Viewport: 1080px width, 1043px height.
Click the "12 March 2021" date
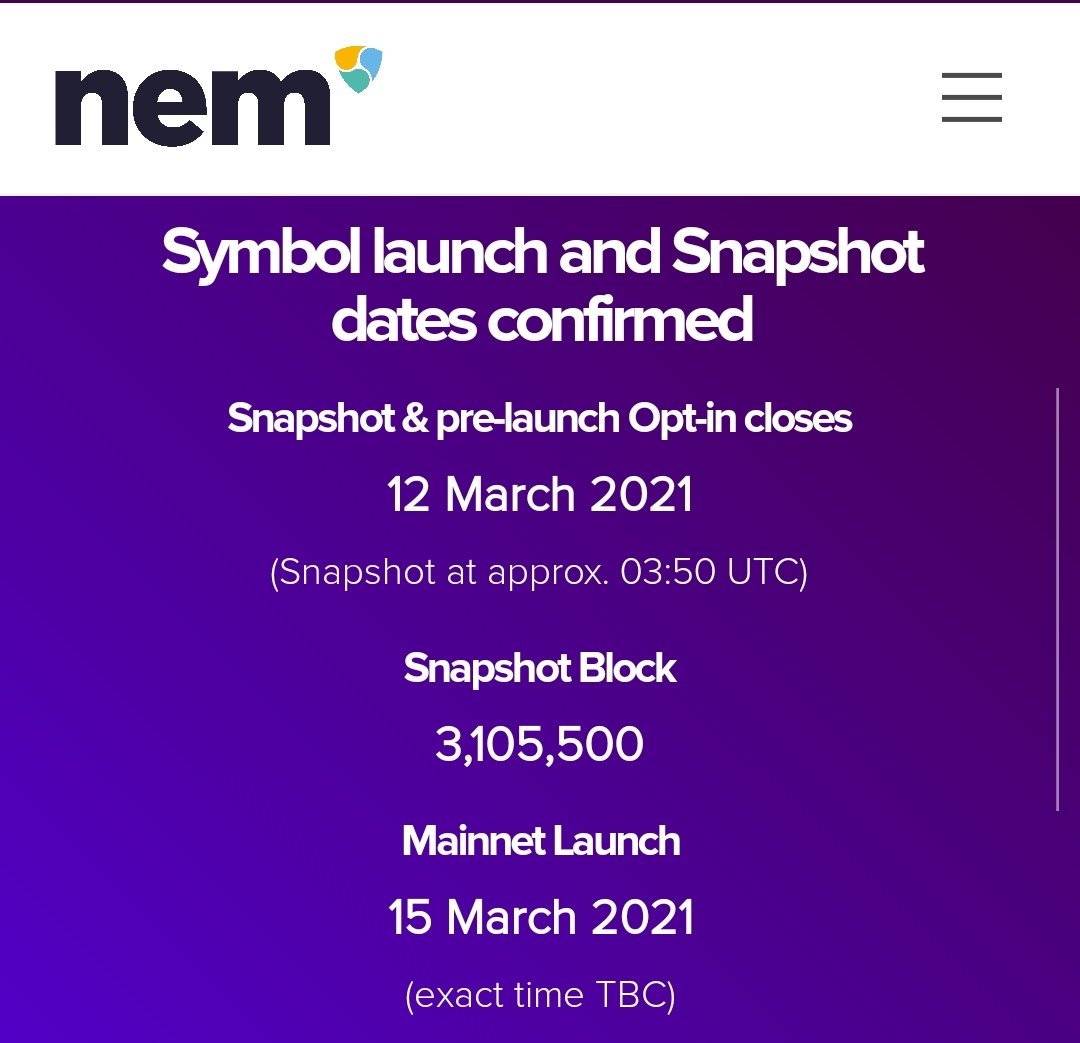tap(540, 494)
